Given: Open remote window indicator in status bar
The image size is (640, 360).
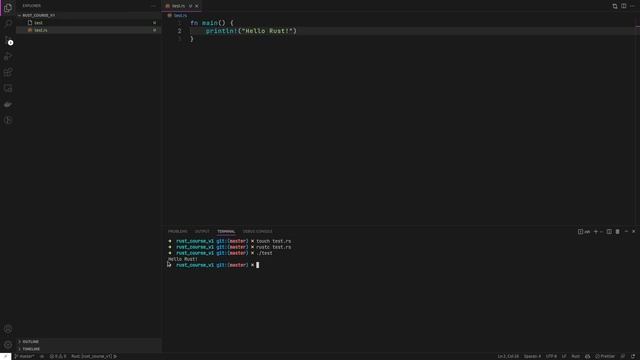Looking at the screenshot, I should pos(5,356).
